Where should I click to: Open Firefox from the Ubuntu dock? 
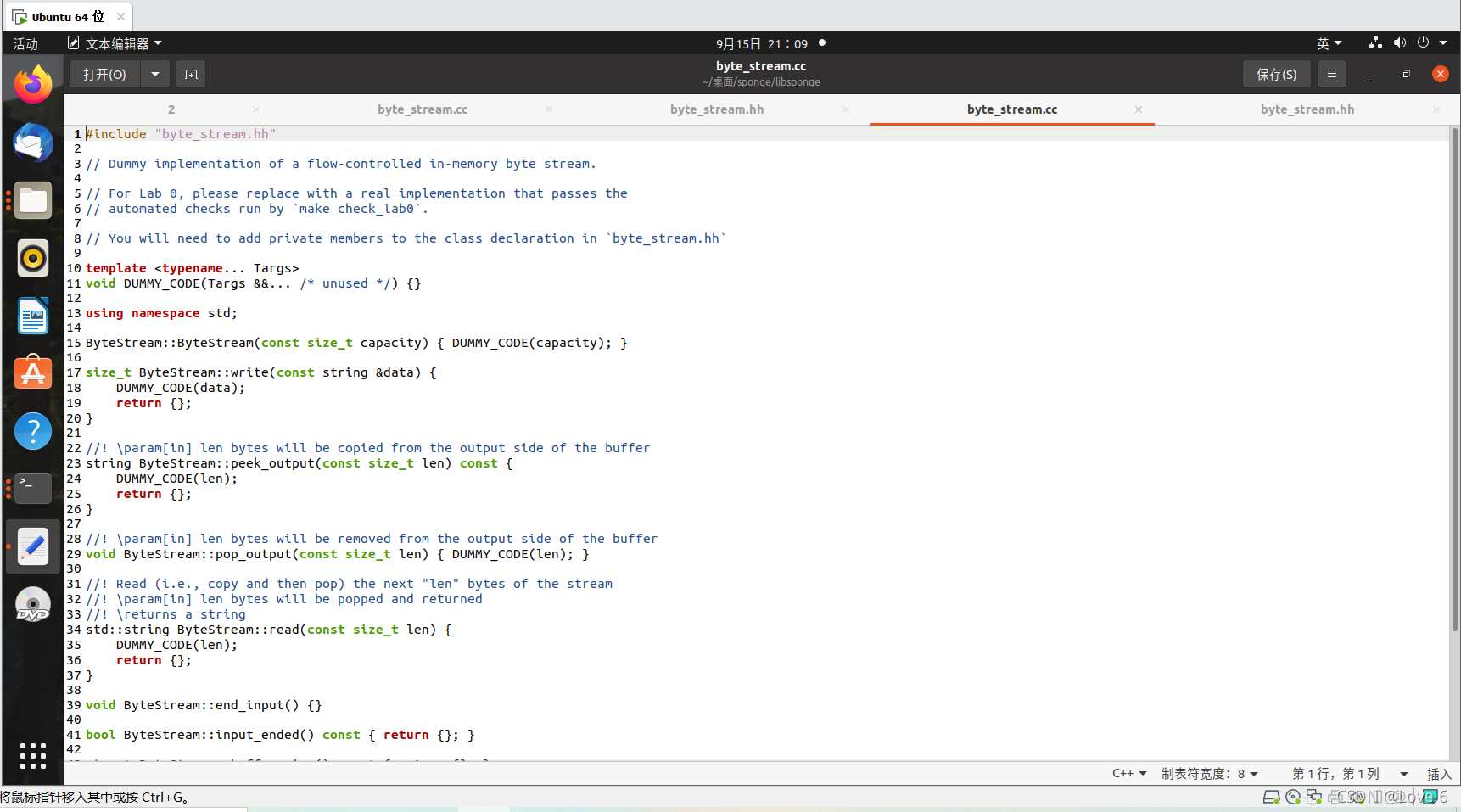point(33,84)
